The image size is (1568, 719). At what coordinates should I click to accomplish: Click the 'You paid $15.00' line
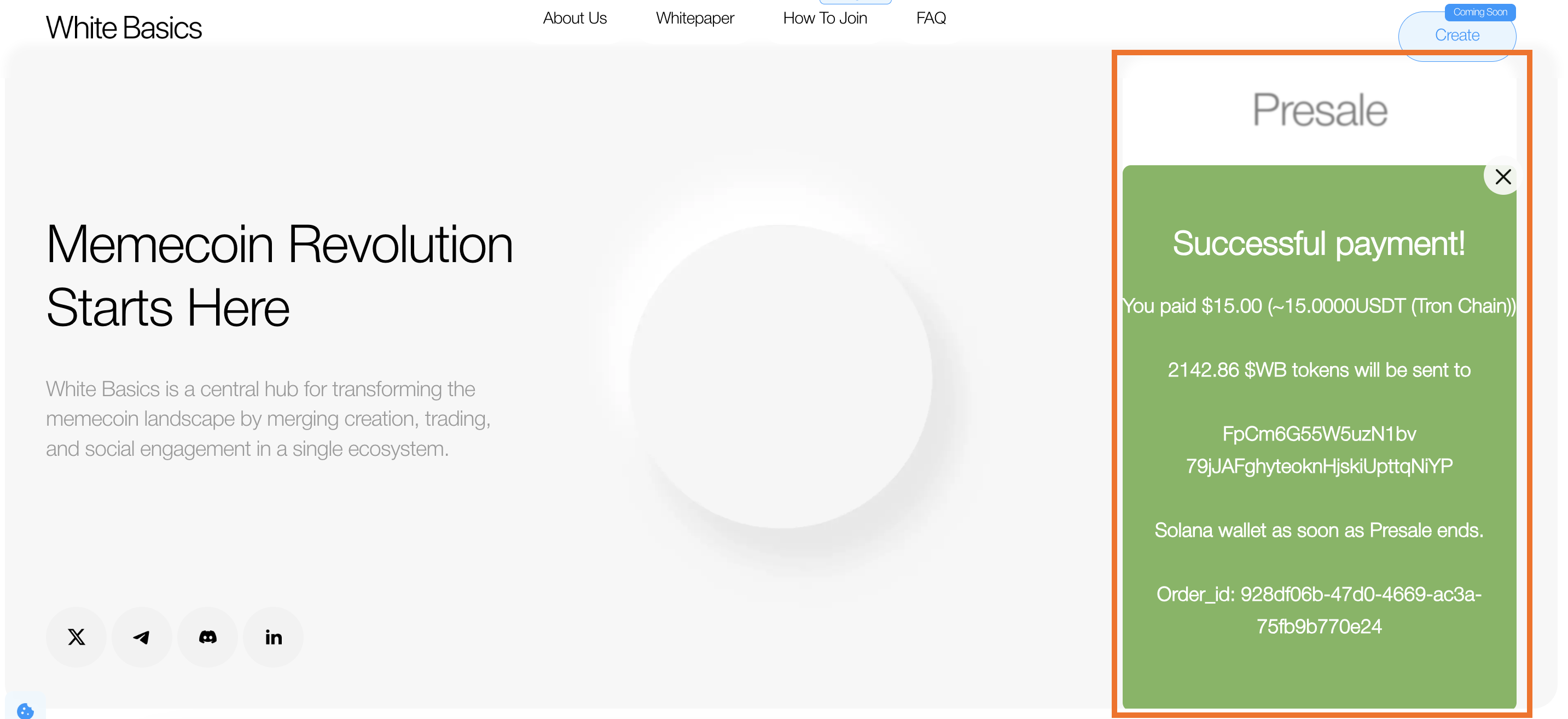click(1319, 306)
